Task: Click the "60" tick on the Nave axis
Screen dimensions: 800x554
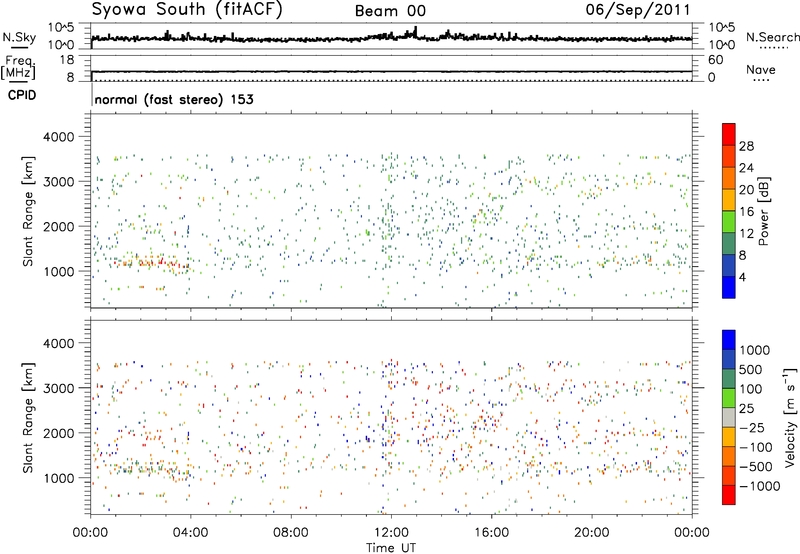Action: coord(715,60)
